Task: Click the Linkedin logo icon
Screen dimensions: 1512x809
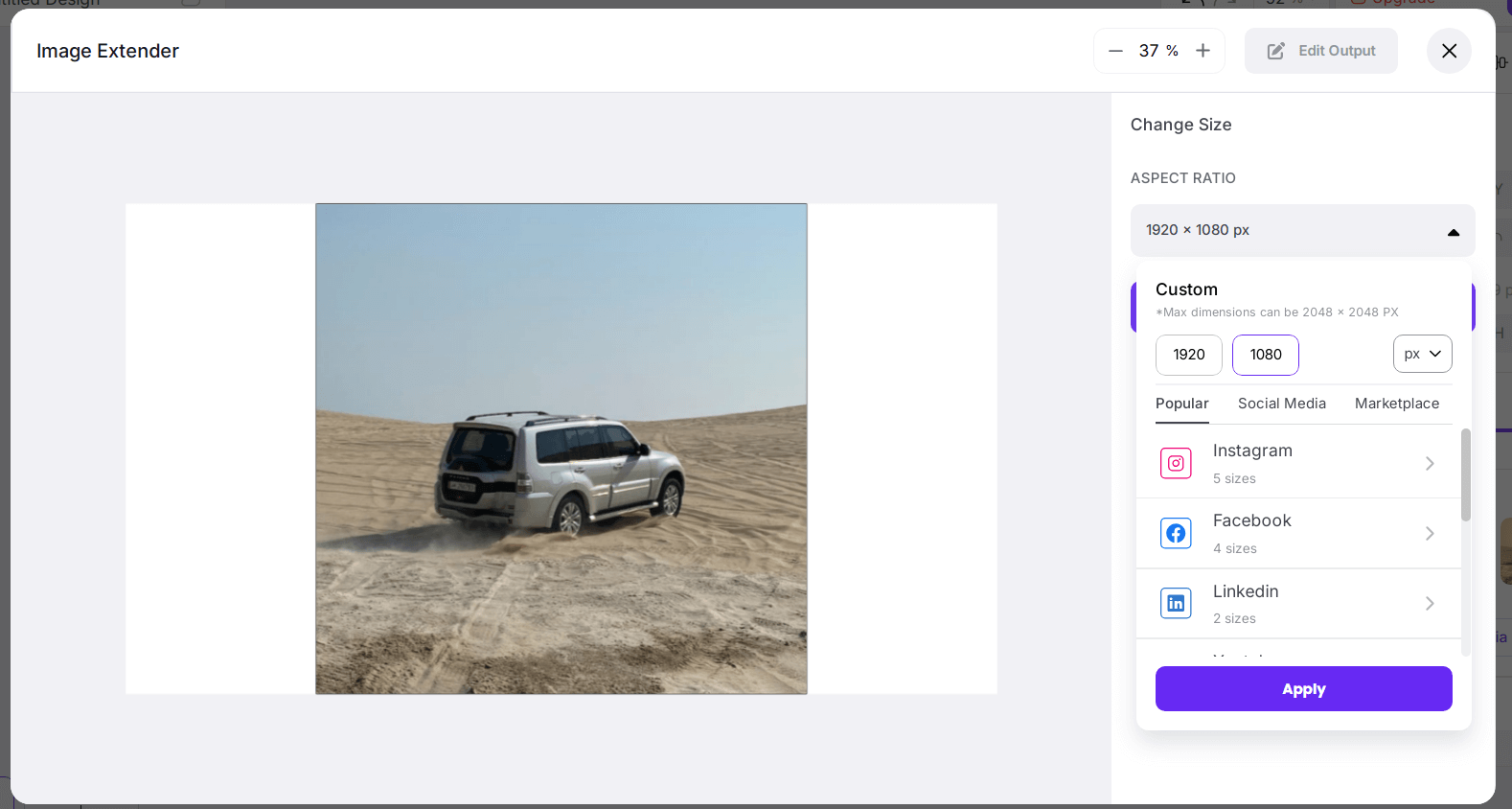Action: pyautogui.click(x=1176, y=603)
